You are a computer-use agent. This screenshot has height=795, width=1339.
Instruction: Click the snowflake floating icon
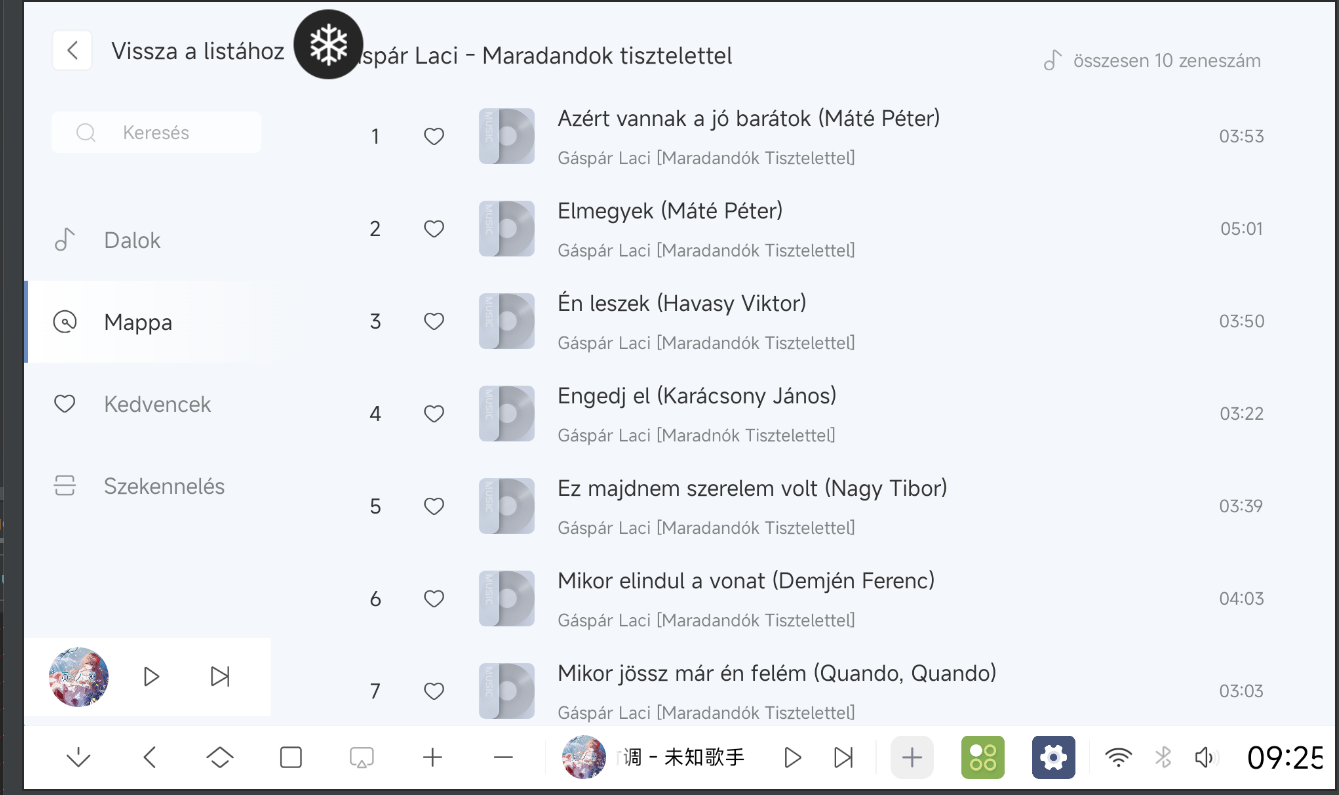328,44
